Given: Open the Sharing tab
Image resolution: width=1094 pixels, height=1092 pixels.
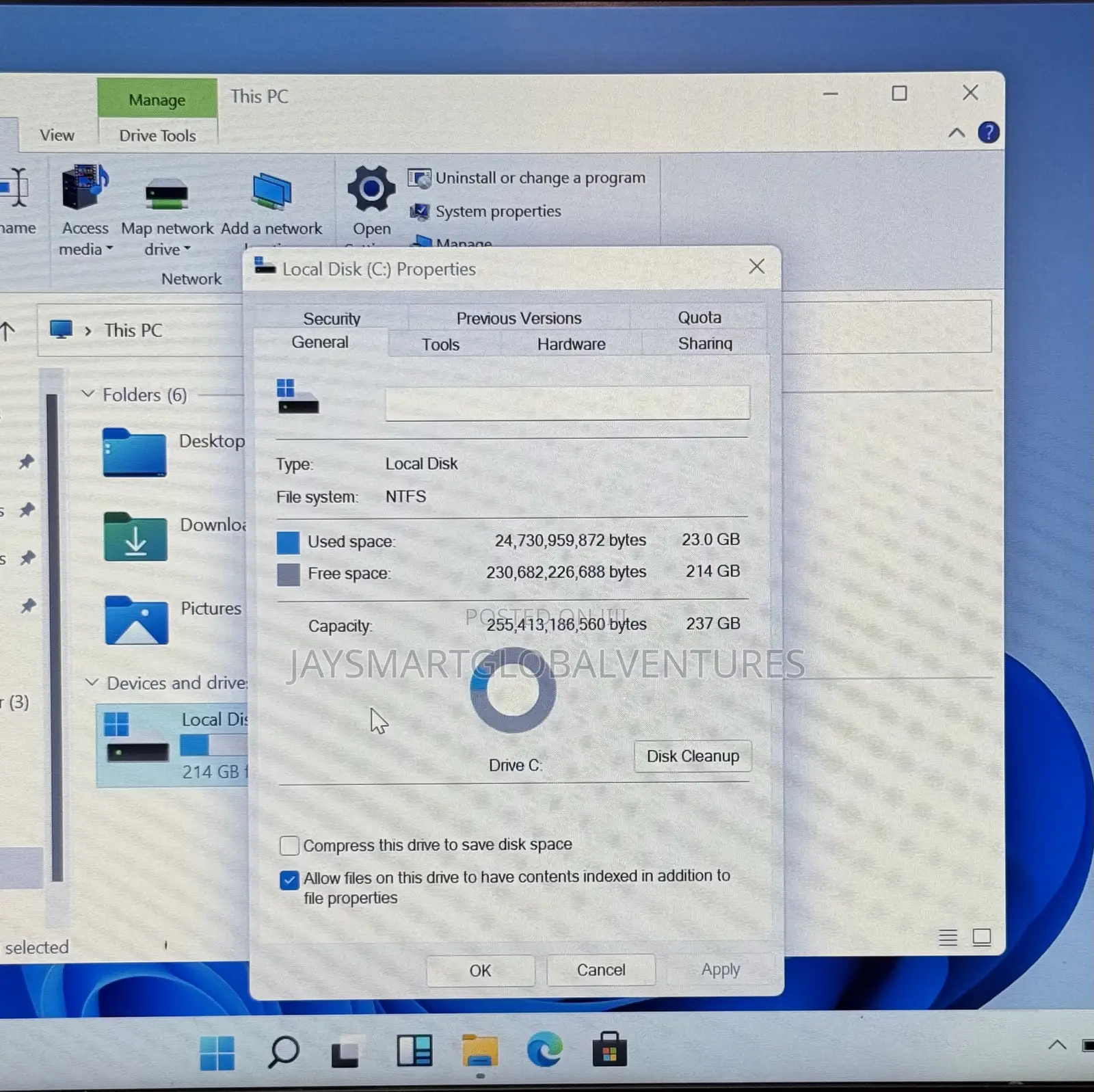Looking at the screenshot, I should (705, 343).
